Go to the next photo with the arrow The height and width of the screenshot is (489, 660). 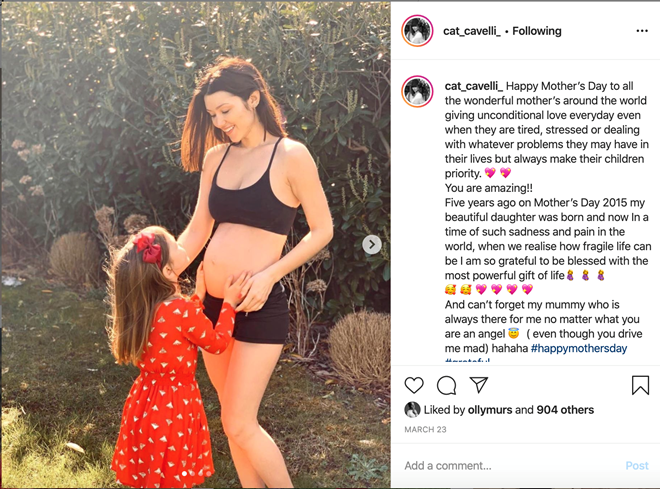tap(372, 244)
